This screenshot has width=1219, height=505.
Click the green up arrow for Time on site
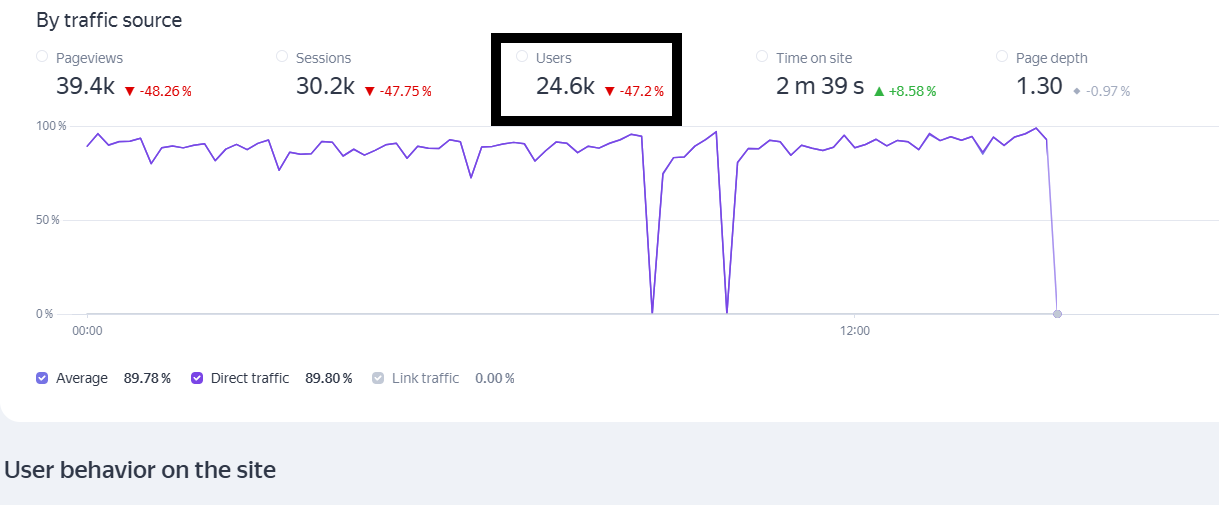[879, 91]
